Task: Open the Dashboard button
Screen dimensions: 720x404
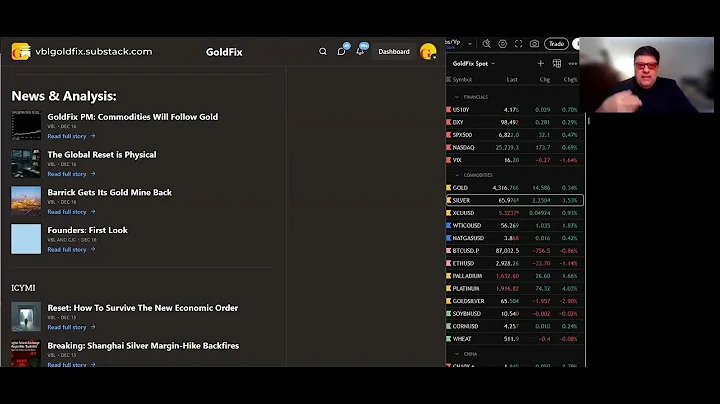Action: [x=394, y=51]
